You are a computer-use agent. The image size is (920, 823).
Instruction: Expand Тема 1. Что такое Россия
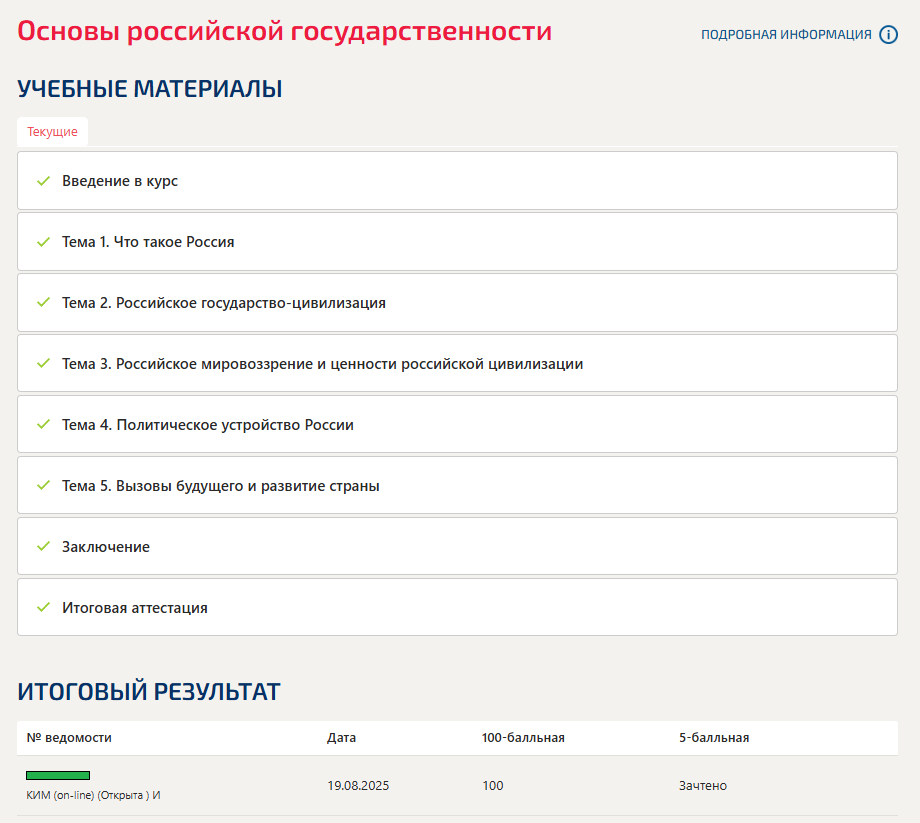tap(458, 242)
